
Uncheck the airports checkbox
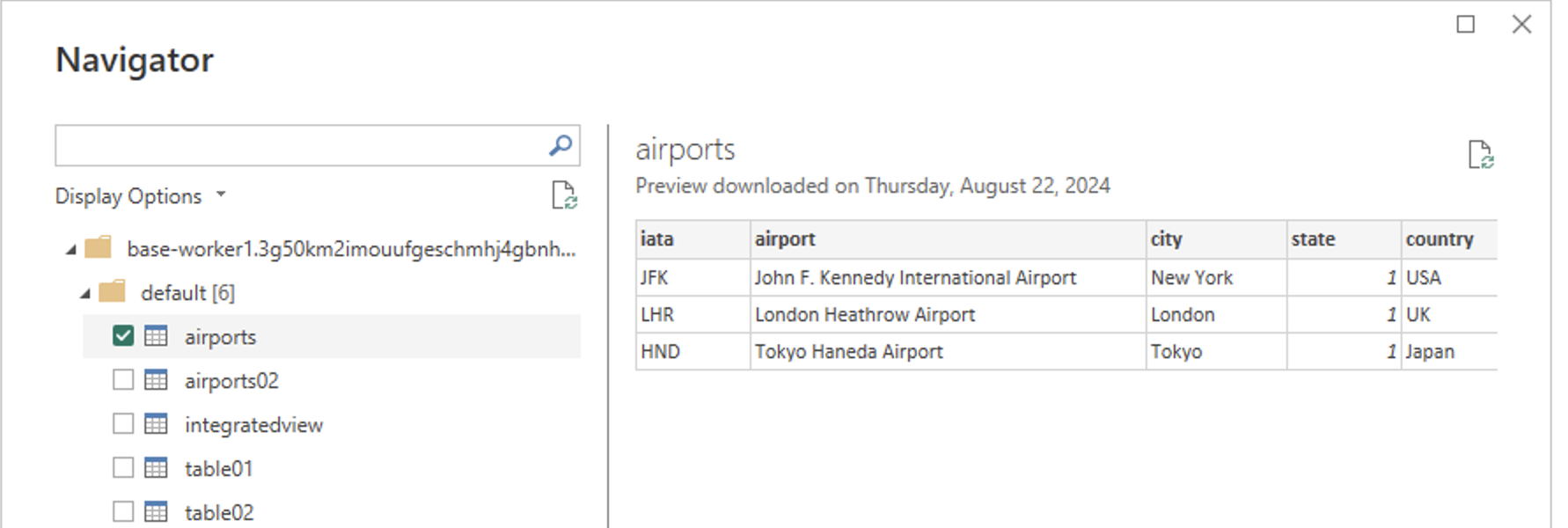tap(123, 336)
